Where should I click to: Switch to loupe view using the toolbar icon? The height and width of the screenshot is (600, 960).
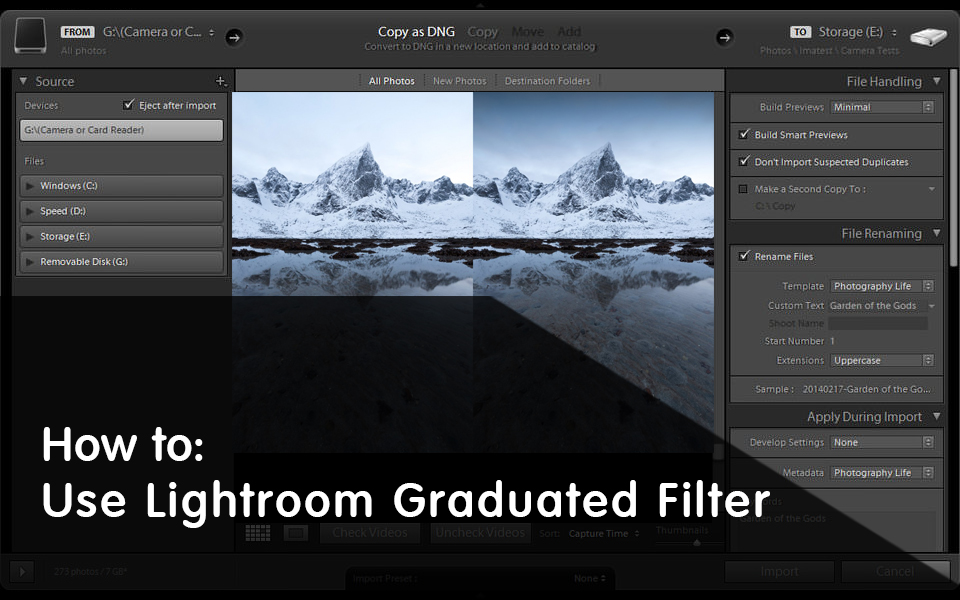(x=296, y=533)
